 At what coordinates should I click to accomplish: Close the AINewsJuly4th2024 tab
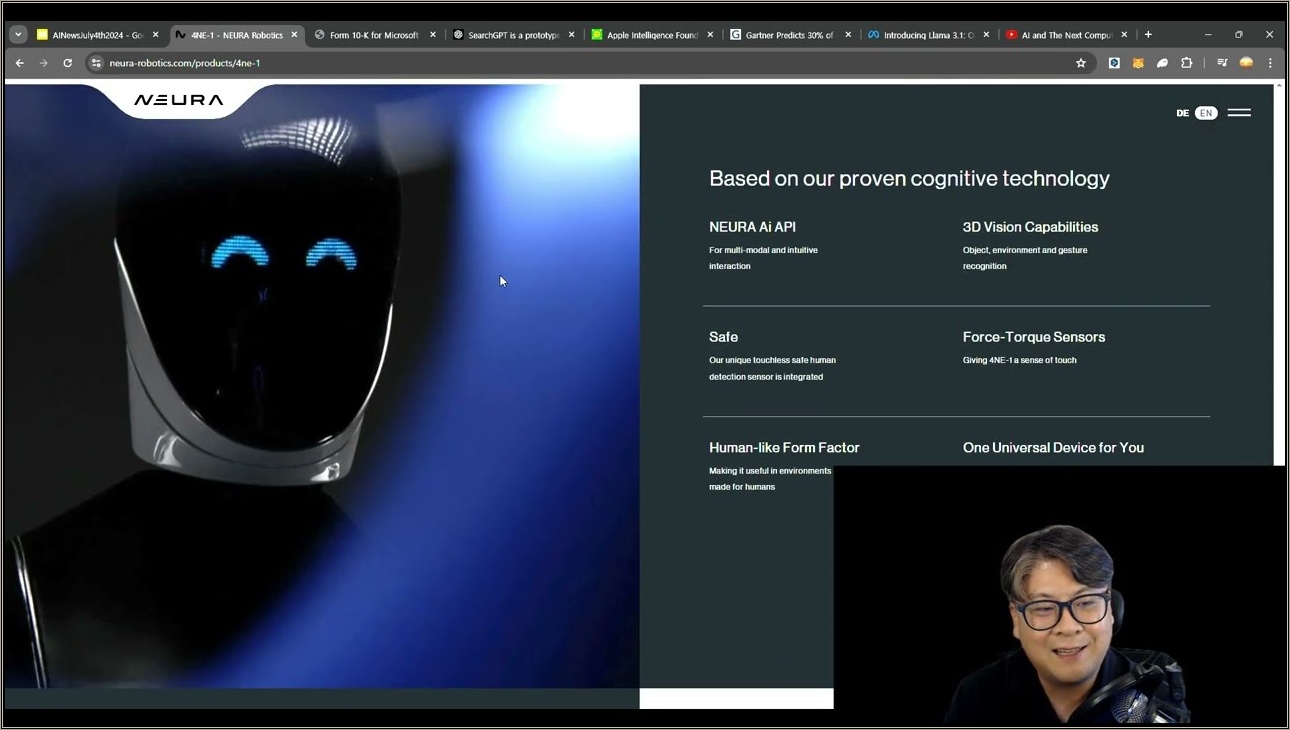click(x=155, y=34)
